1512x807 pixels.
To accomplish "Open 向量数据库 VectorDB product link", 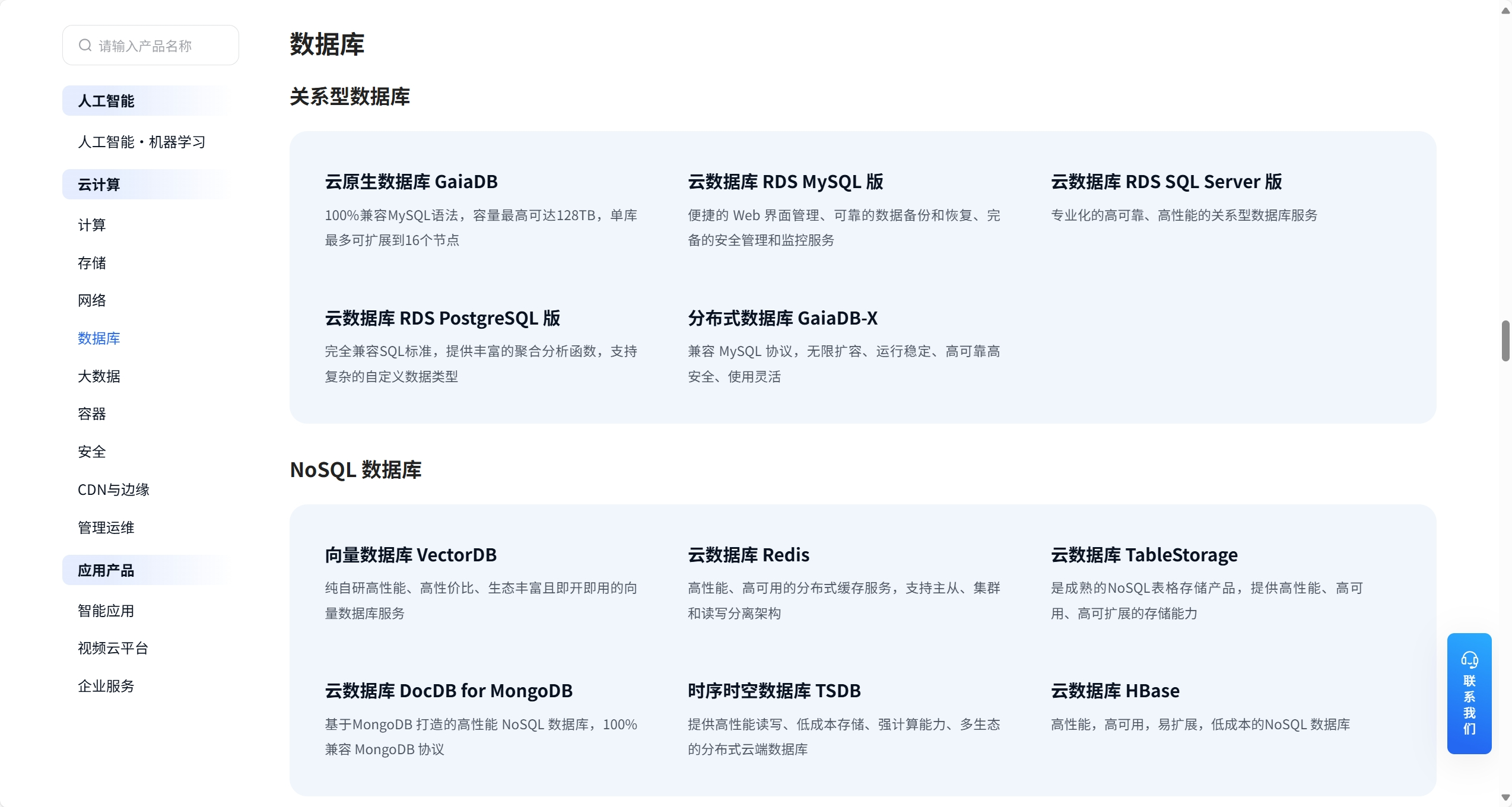I will pos(410,555).
